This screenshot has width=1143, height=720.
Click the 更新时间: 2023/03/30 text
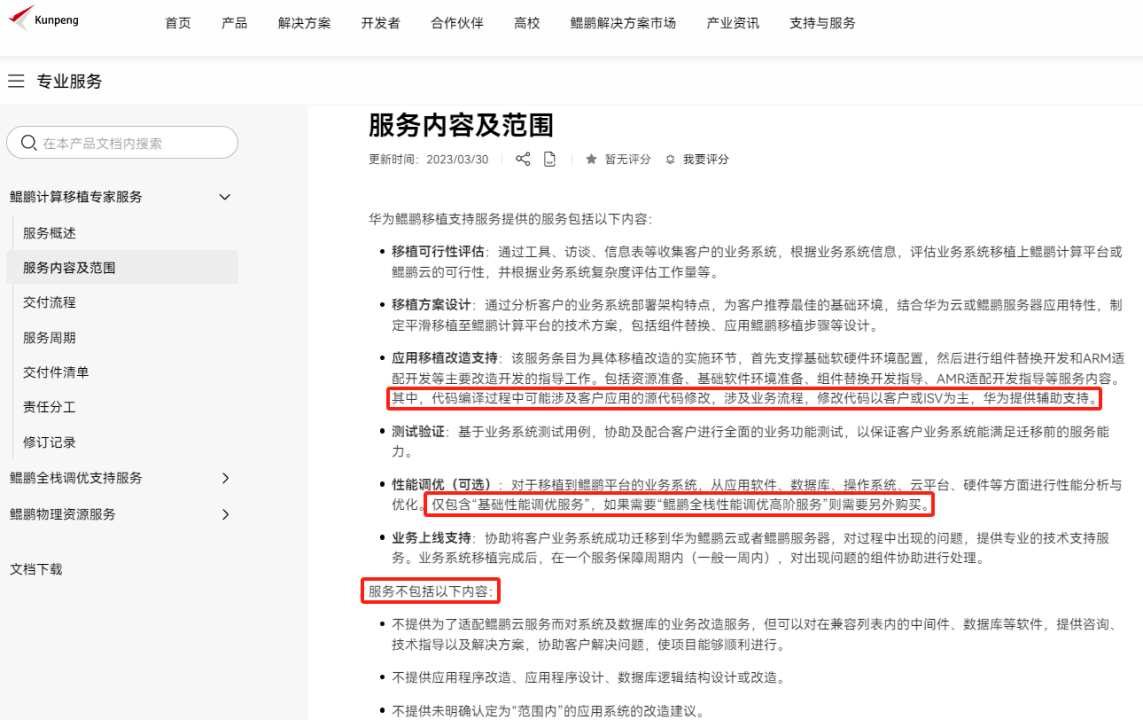point(429,159)
